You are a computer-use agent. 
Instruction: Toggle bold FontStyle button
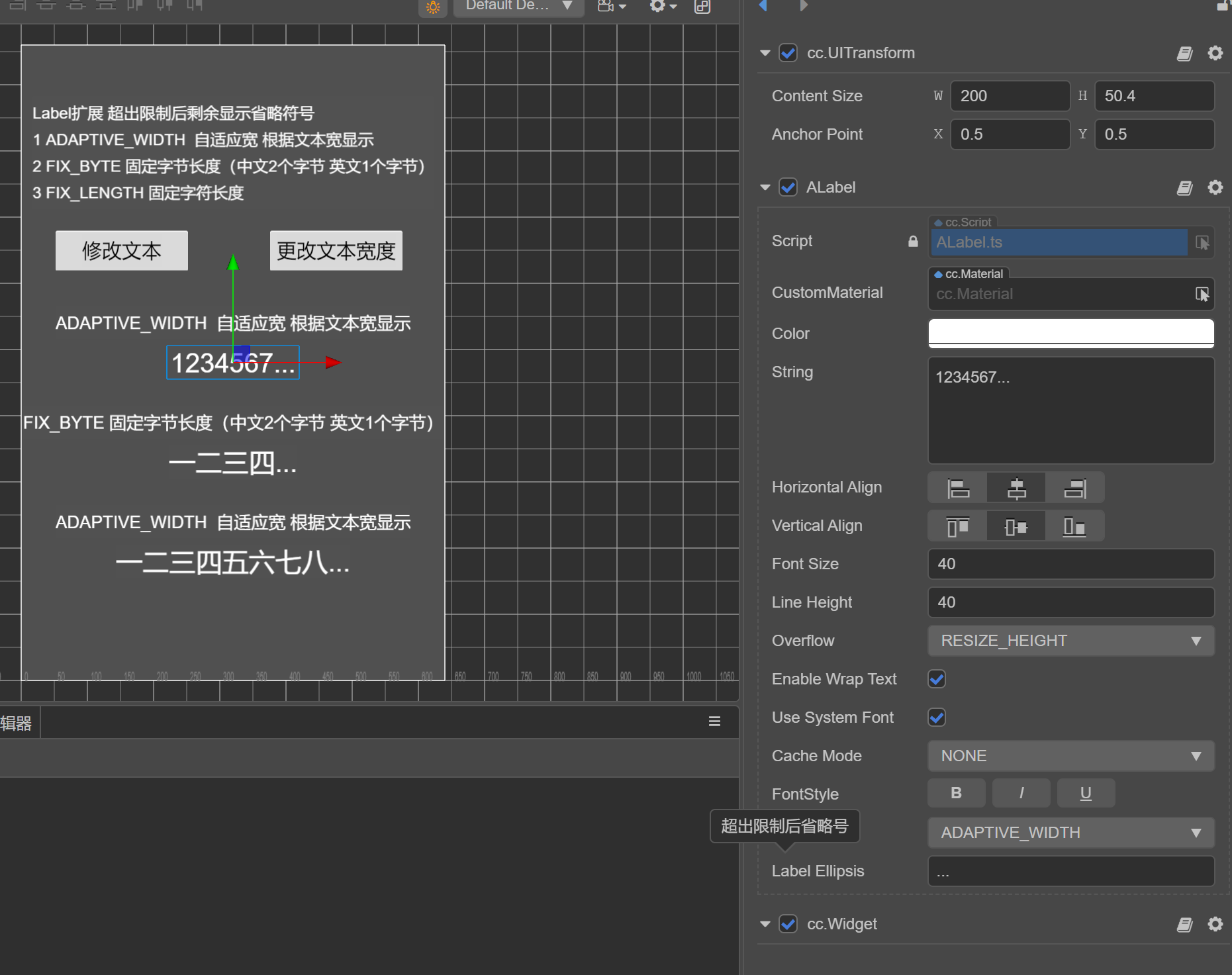(956, 793)
